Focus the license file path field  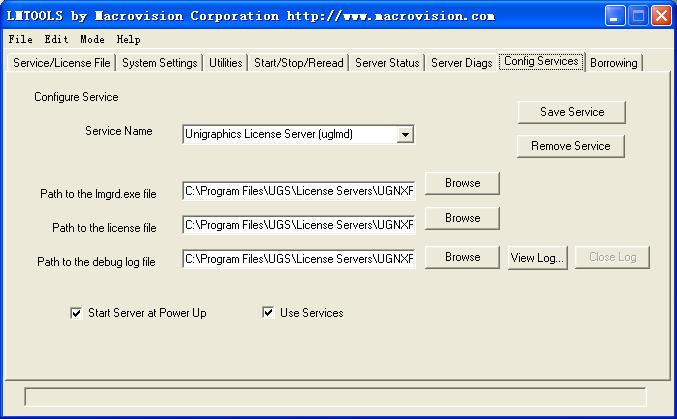(x=299, y=225)
